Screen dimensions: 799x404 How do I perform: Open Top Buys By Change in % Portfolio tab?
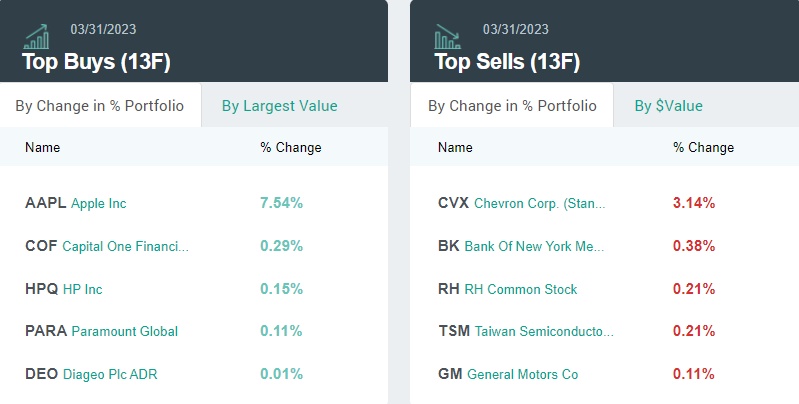(99, 106)
